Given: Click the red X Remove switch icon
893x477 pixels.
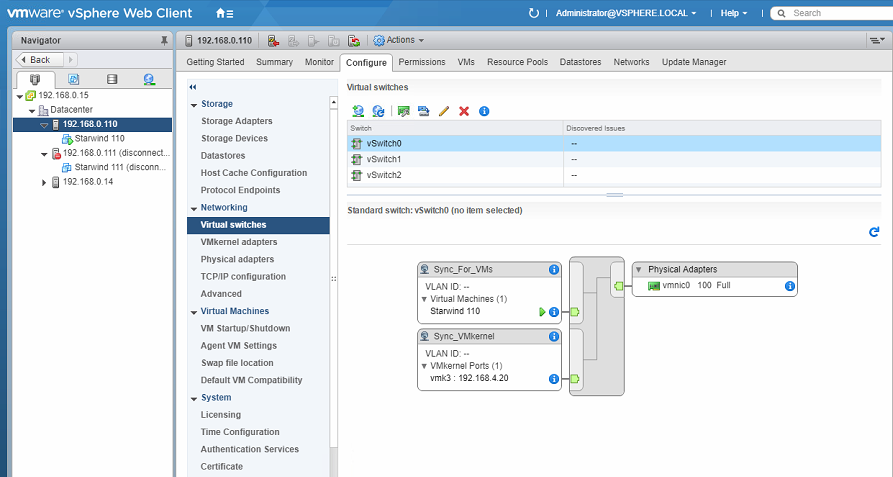Looking at the screenshot, I should click(464, 111).
